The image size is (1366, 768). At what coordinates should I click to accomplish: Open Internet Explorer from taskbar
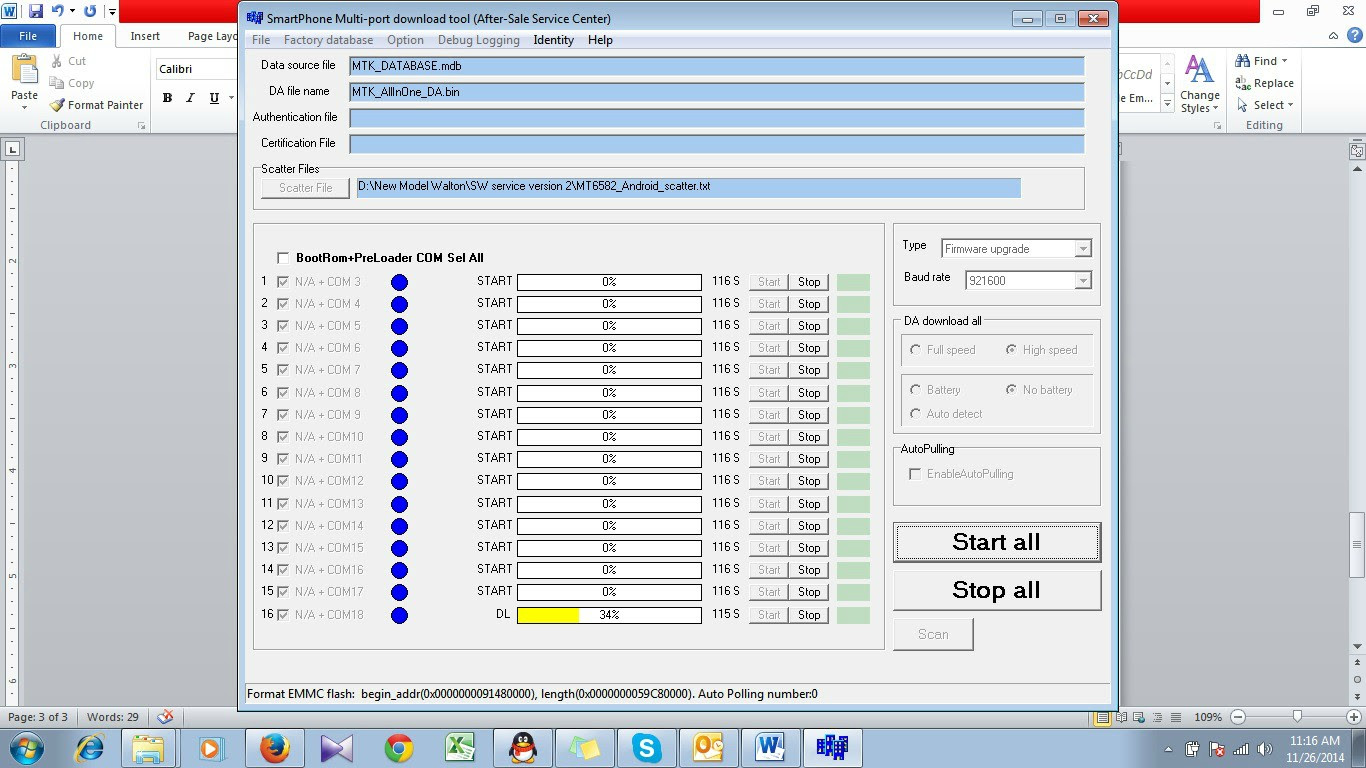[90, 748]
